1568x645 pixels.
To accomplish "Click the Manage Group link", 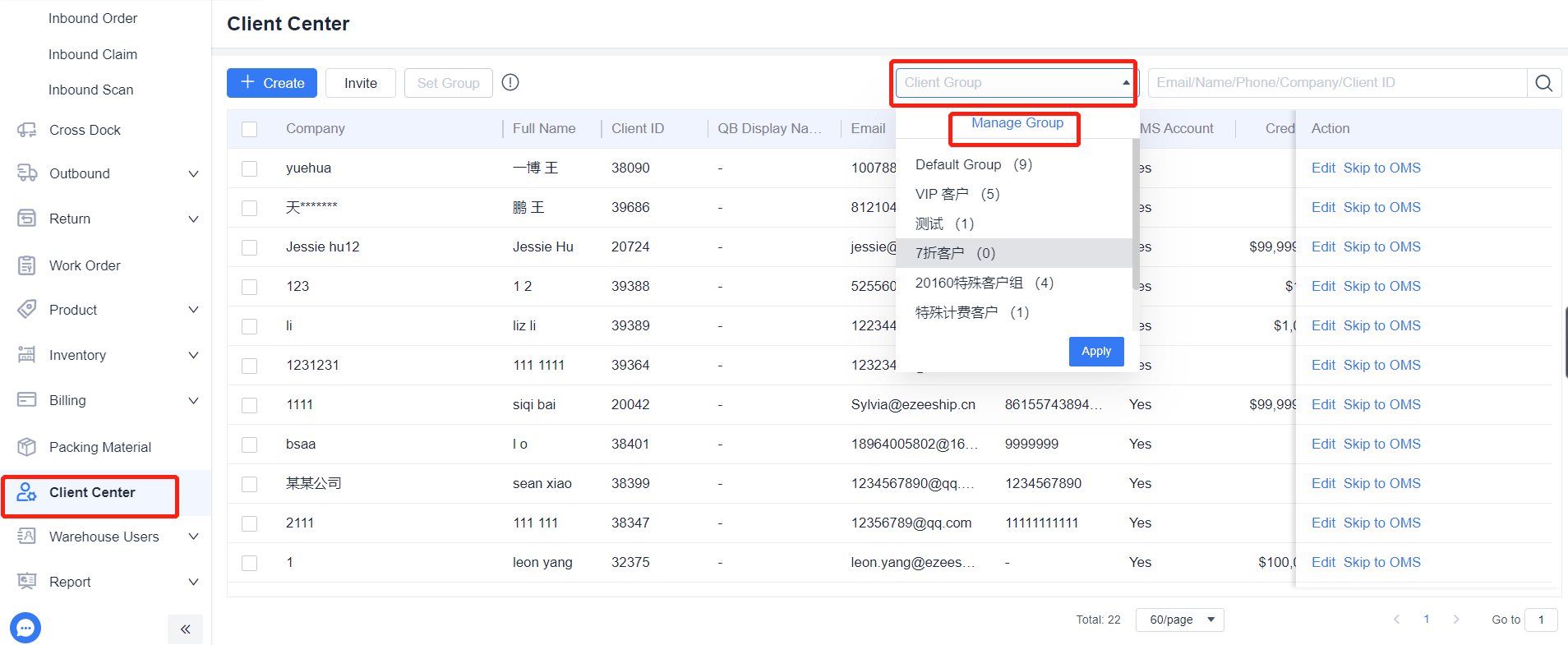I will (1017, 122).
